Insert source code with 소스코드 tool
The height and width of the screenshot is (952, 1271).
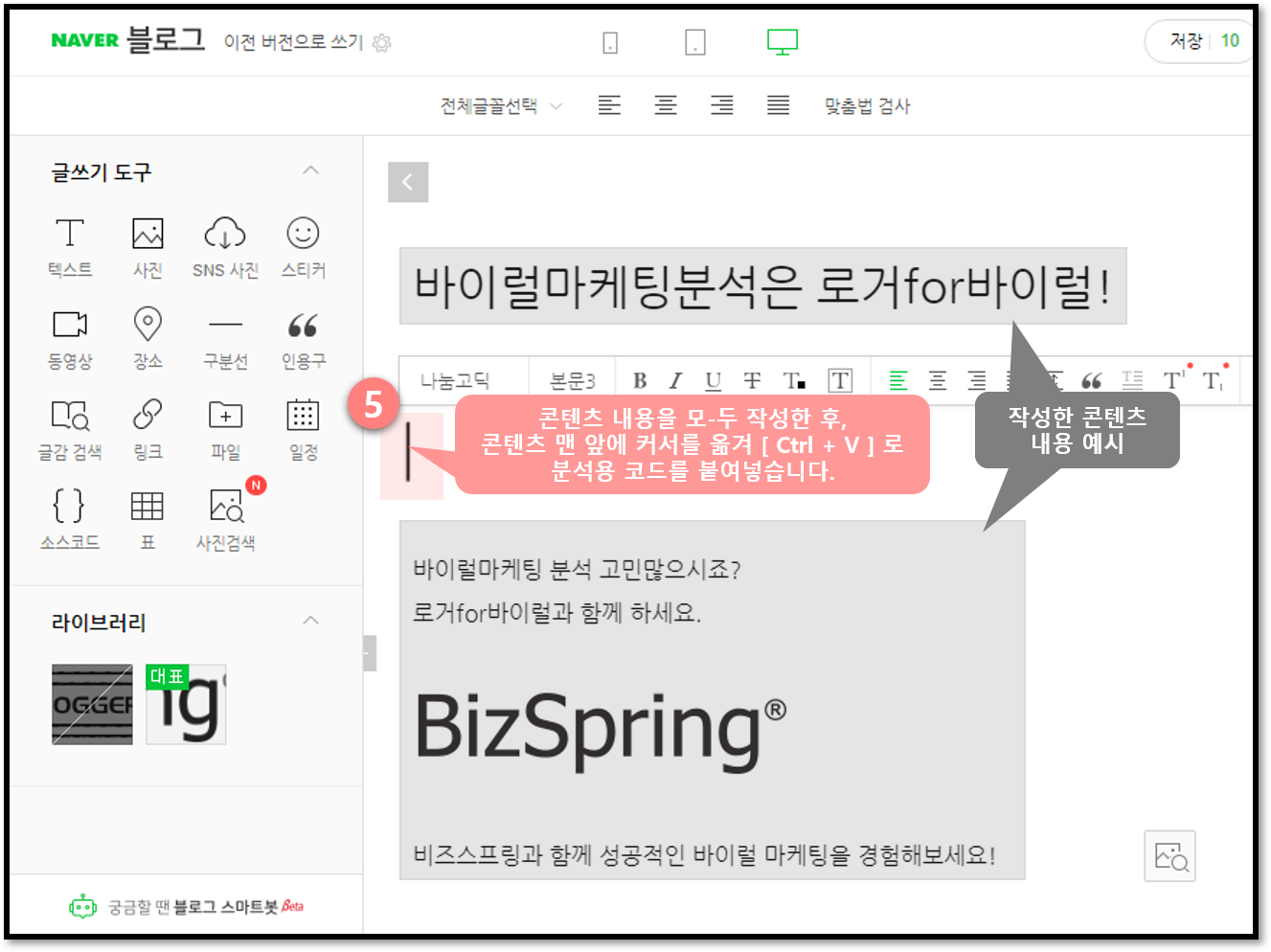click(70, 519)
